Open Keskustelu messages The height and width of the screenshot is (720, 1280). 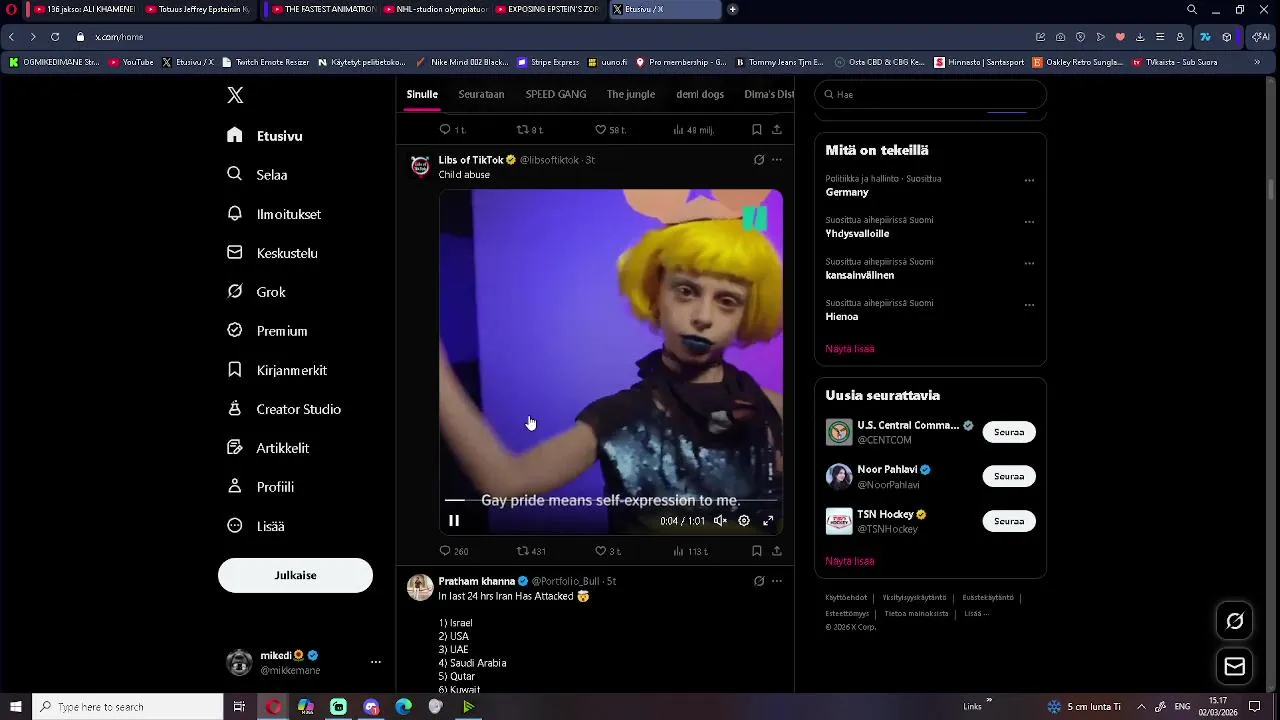tap(272, 253)
